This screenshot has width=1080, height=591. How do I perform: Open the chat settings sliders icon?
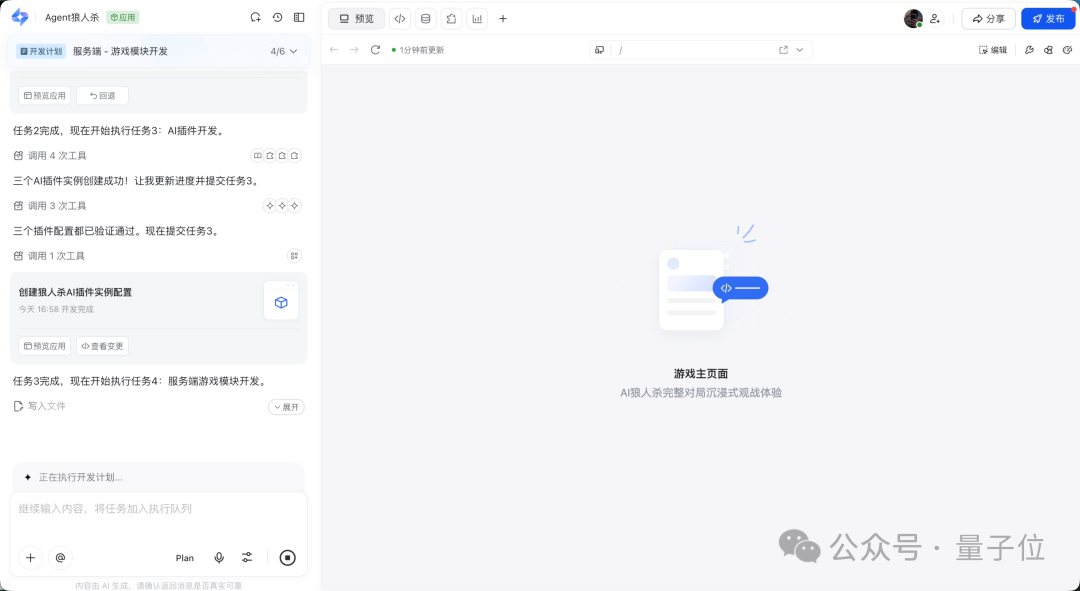[247, 558]
